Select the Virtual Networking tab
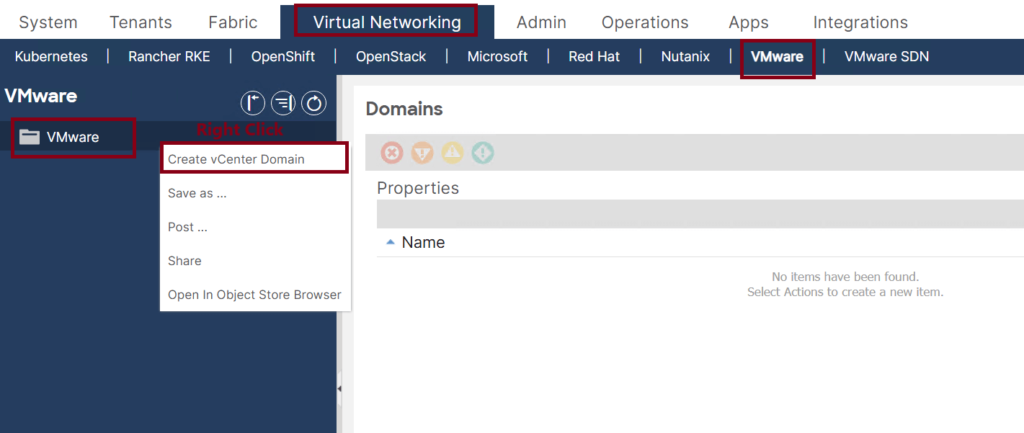Image resolution: width=1024 pixels, height=433 pixels. (x=387, y=22)
